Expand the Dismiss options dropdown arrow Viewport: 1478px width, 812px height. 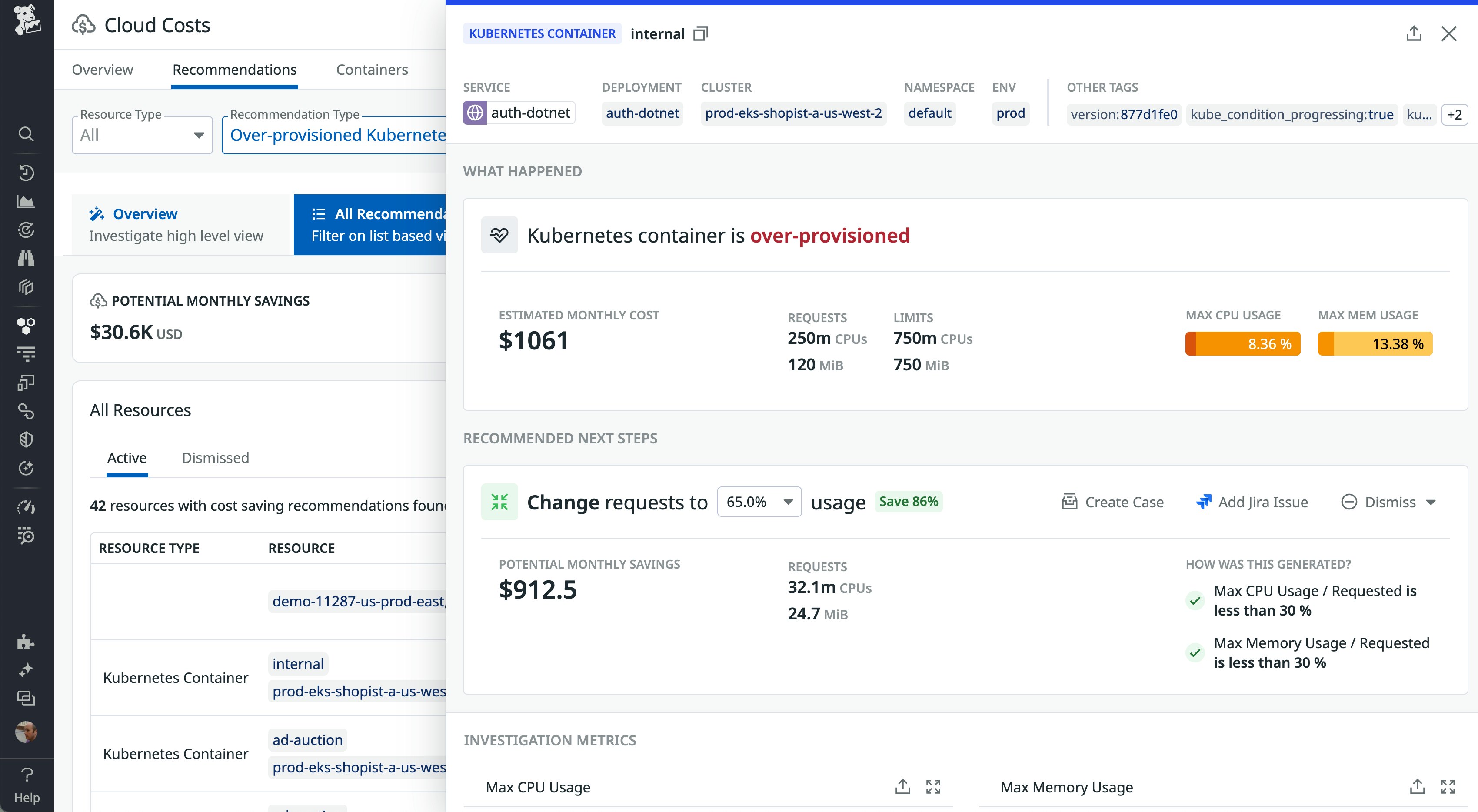click(1430, 502)
